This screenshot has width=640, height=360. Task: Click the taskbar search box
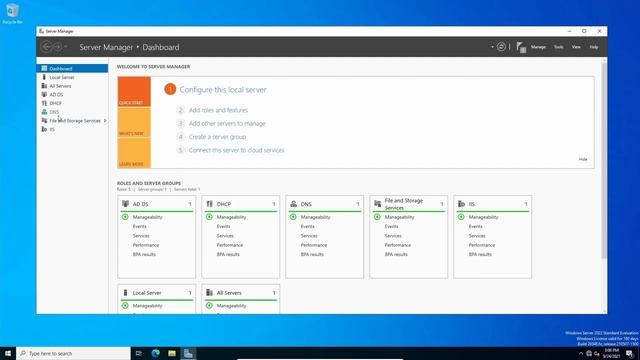click(73, 353)
